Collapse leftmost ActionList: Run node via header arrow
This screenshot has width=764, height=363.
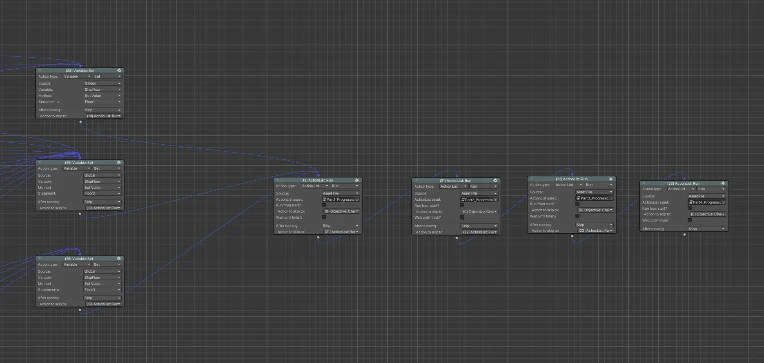278,180
